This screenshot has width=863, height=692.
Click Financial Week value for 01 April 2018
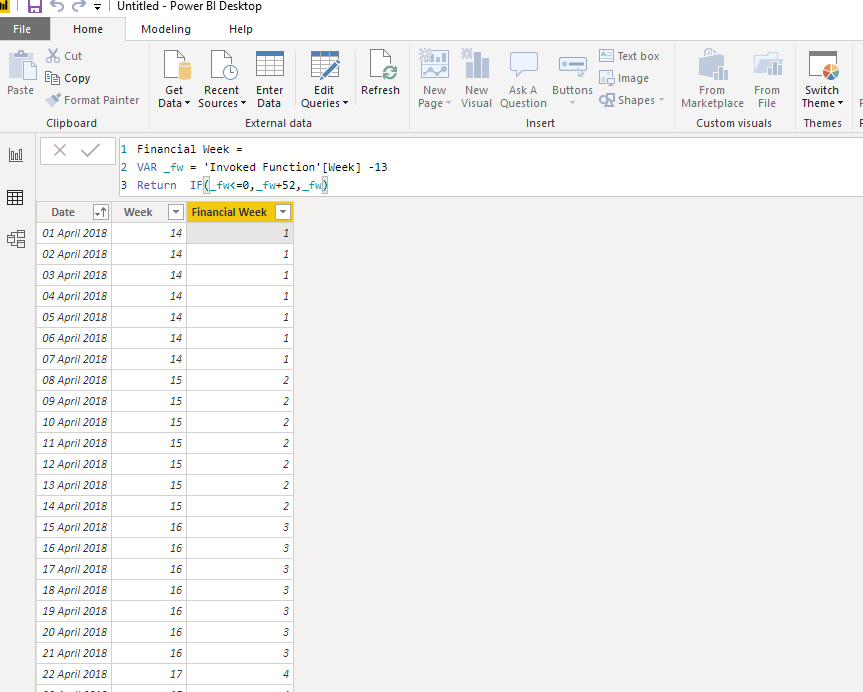[240, 233]
